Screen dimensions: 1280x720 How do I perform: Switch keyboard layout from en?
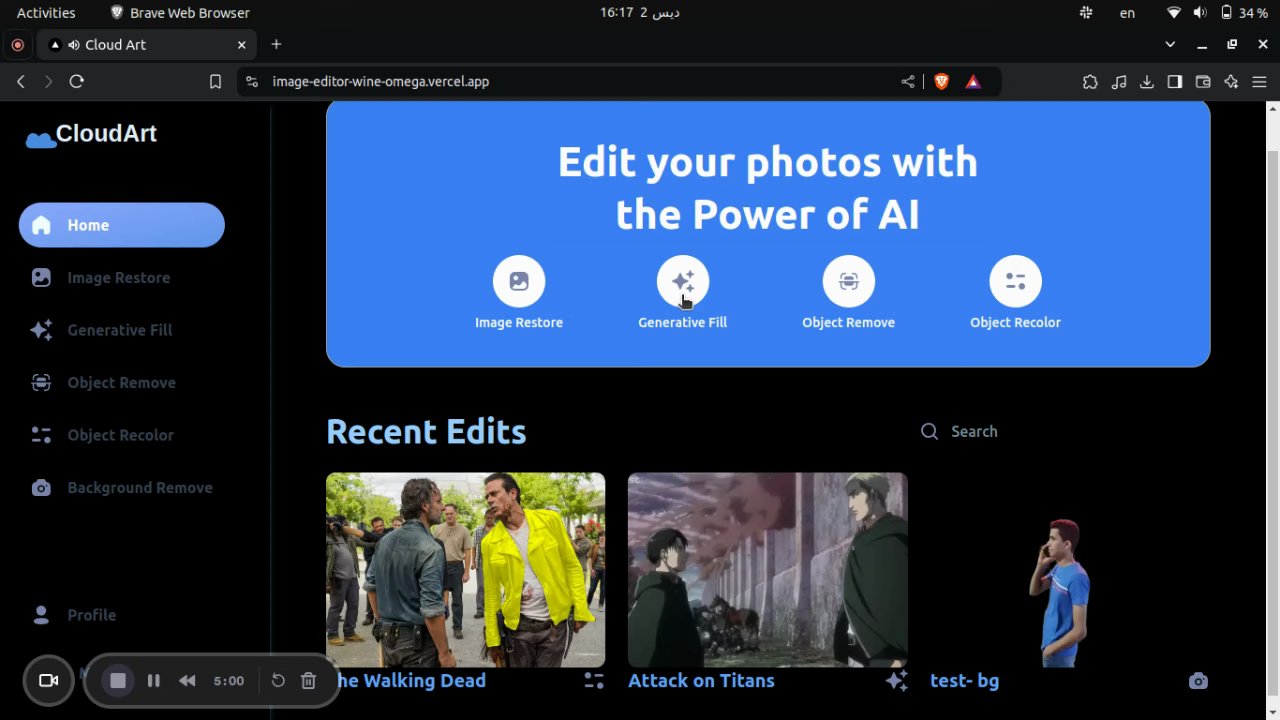tap(1127, 12)
